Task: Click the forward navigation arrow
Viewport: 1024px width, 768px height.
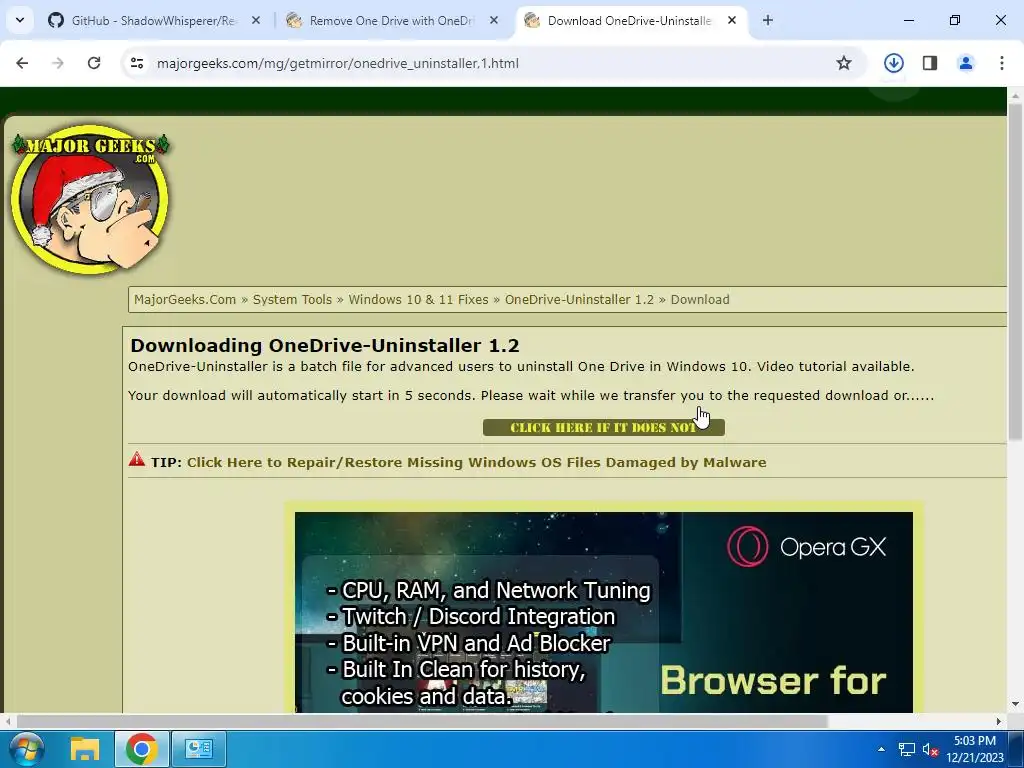Action: (58, 63)
